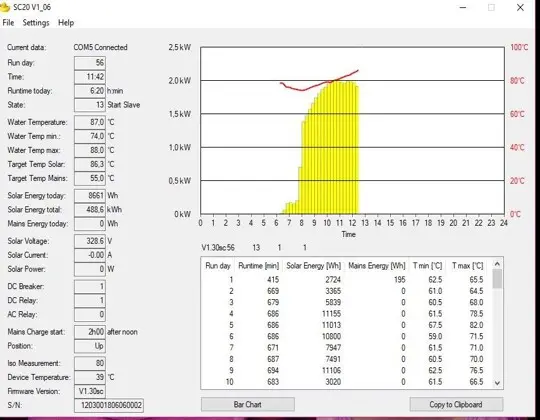Viewport: 540px width, 420px height.
Task: Select solar energy value 5839
Action: pyautogui.click(x=333, y=303)
